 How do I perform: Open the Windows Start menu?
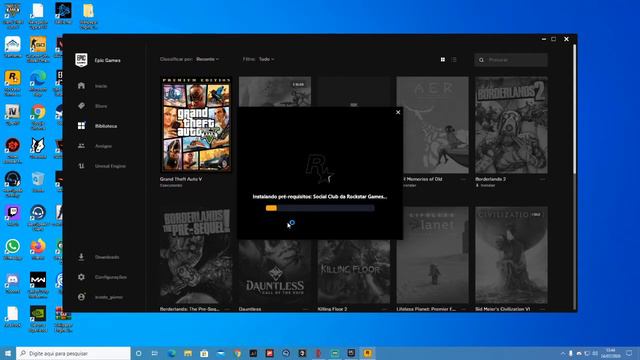click(8, 353)
